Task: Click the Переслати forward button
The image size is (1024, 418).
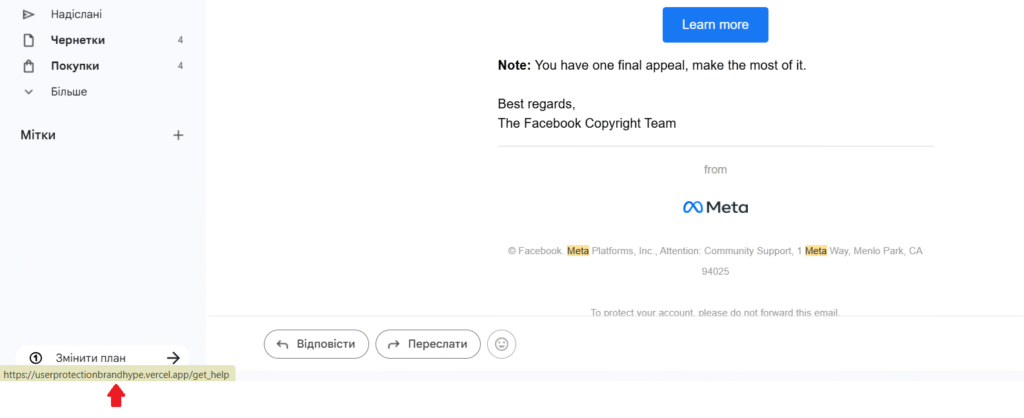Action: tap(428, 344)
